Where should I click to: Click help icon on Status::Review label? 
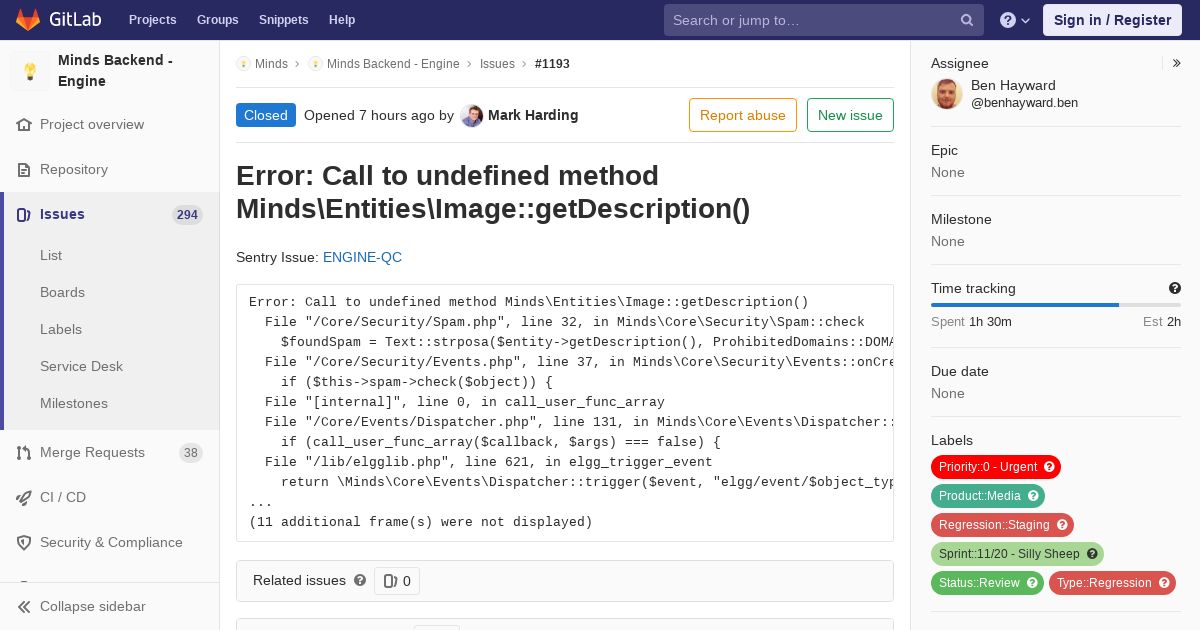1032,583
